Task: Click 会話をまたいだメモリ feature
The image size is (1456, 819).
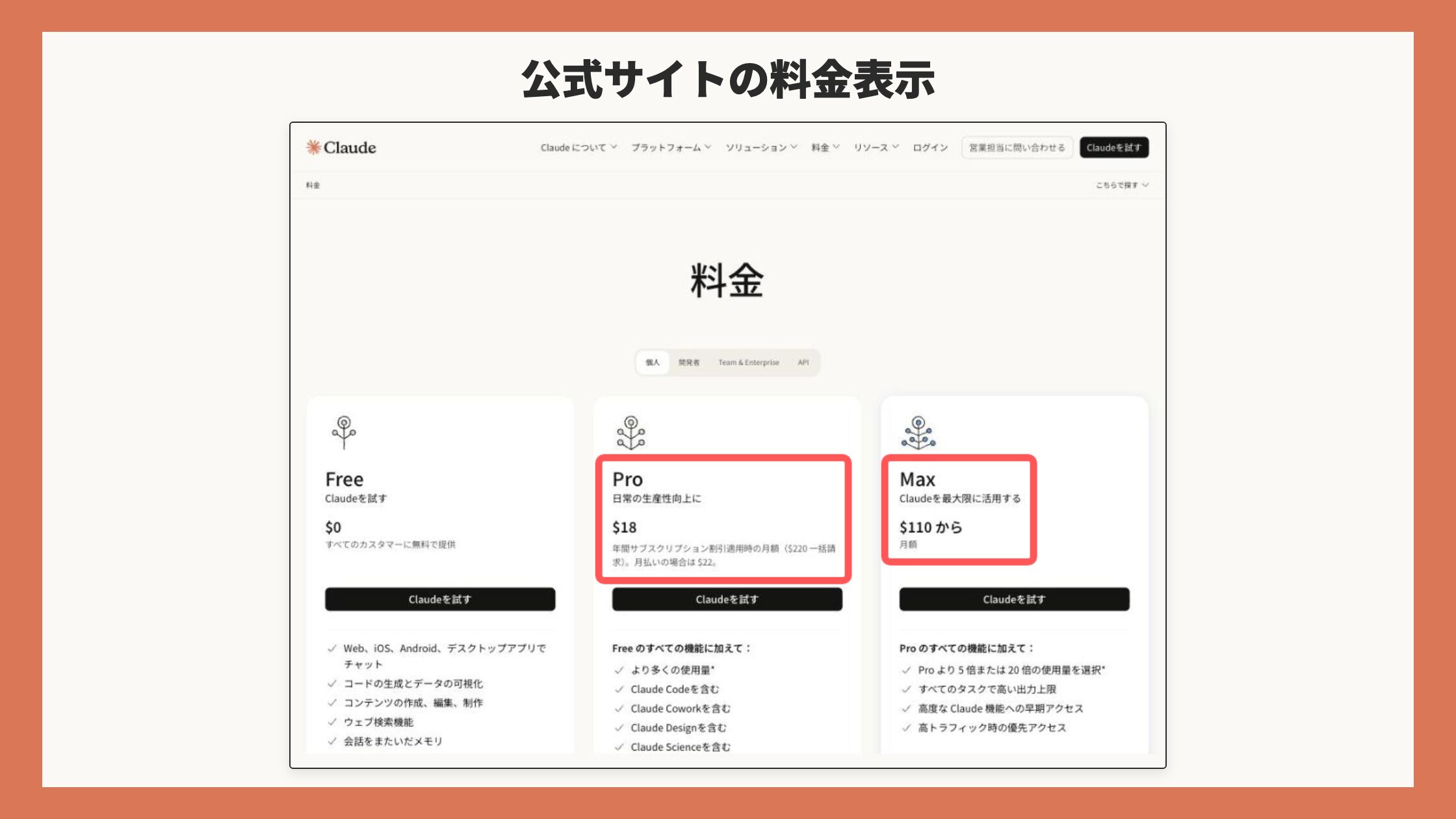Action: (x=393, y=741)
